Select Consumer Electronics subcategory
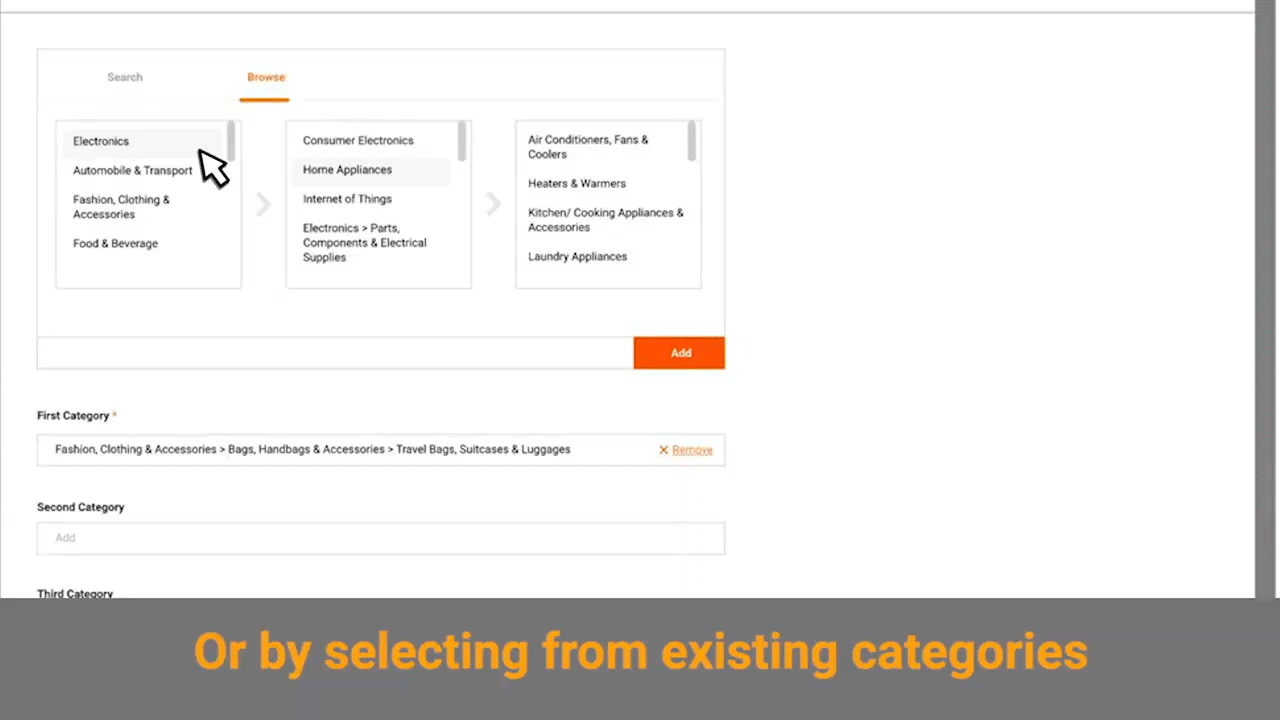This screenshot has height=720, width=1280. (x=358, y=140)
